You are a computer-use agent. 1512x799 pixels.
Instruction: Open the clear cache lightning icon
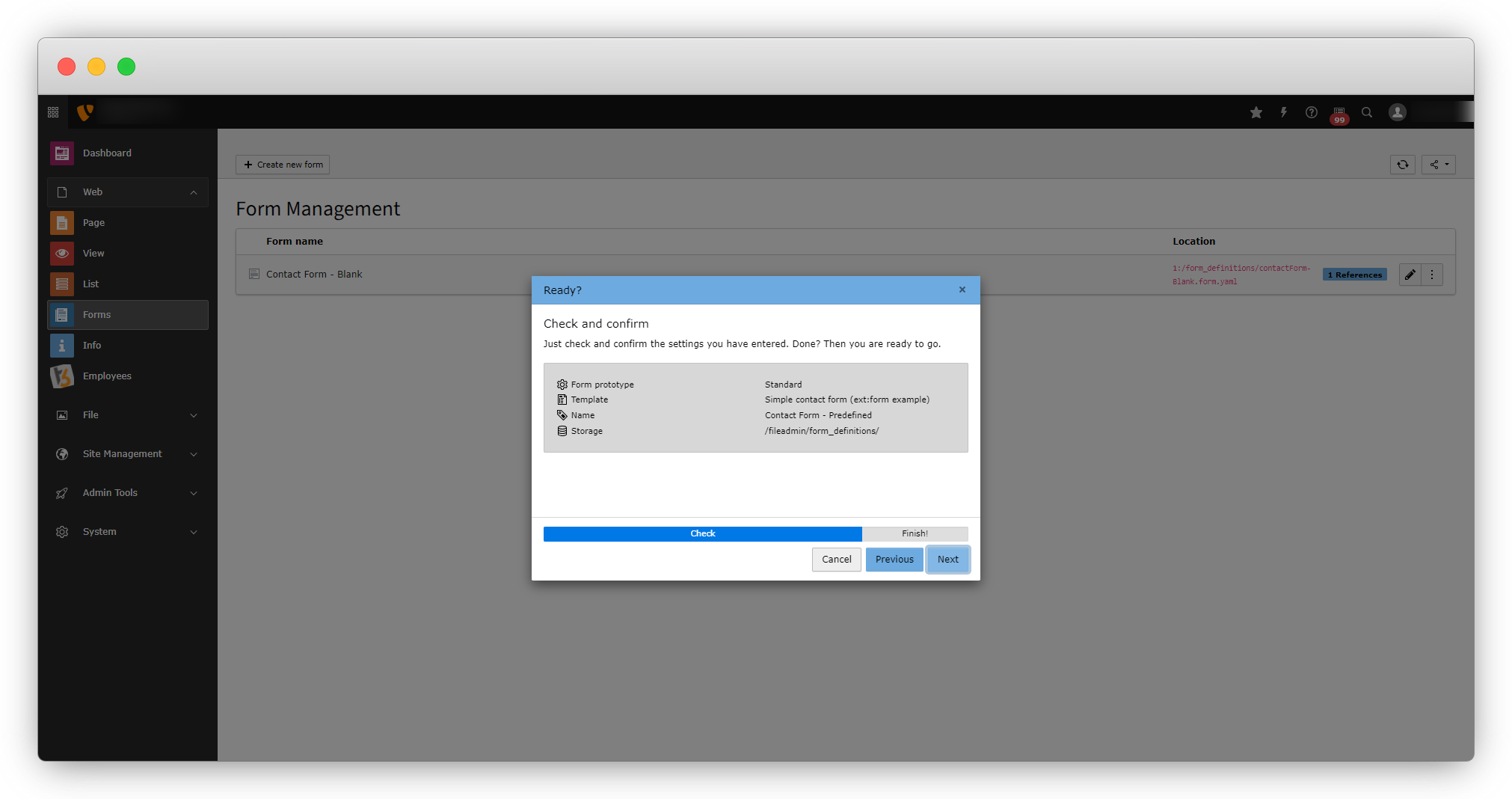pyautogui.click(x=1284, y=112)
